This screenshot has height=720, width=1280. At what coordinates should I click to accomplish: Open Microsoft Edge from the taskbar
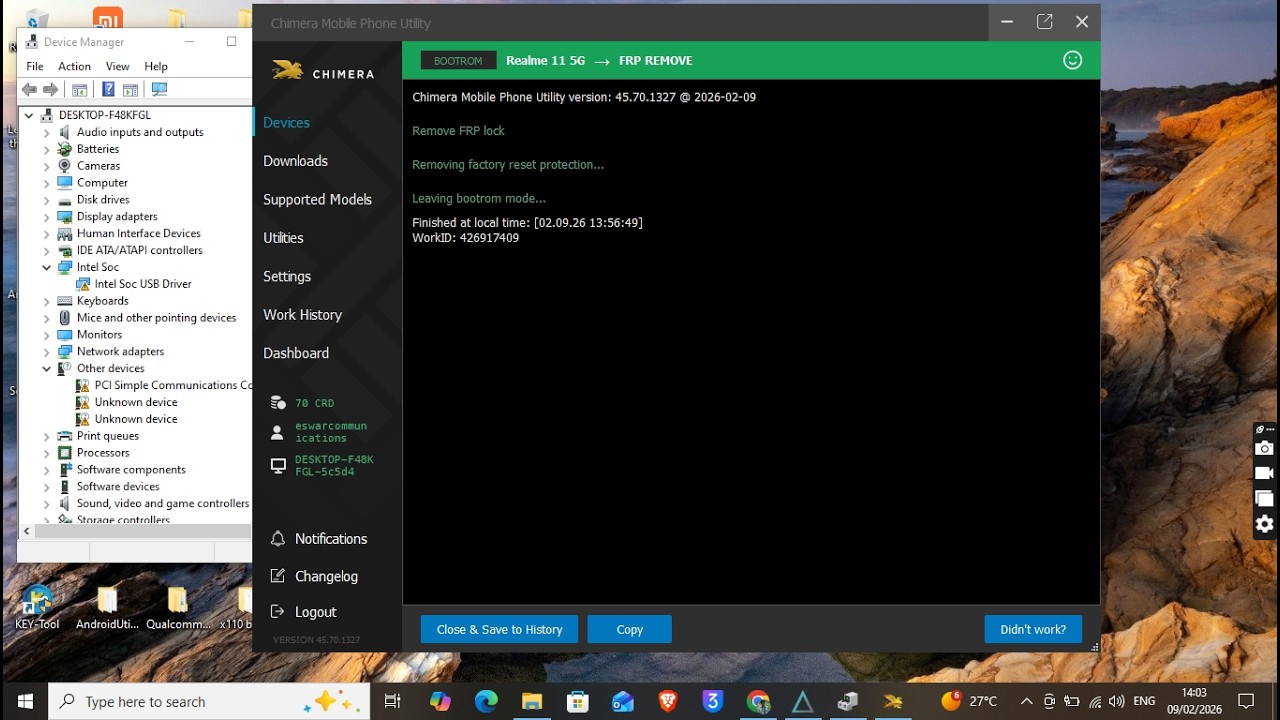coord(486,701)
